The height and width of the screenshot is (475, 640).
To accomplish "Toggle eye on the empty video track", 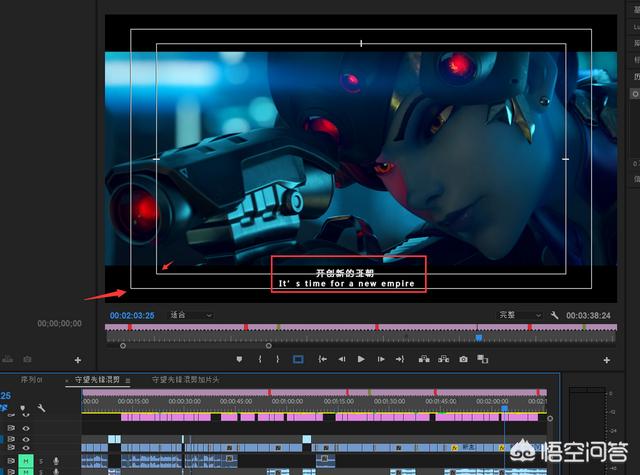I will click(x=26, y=428).
